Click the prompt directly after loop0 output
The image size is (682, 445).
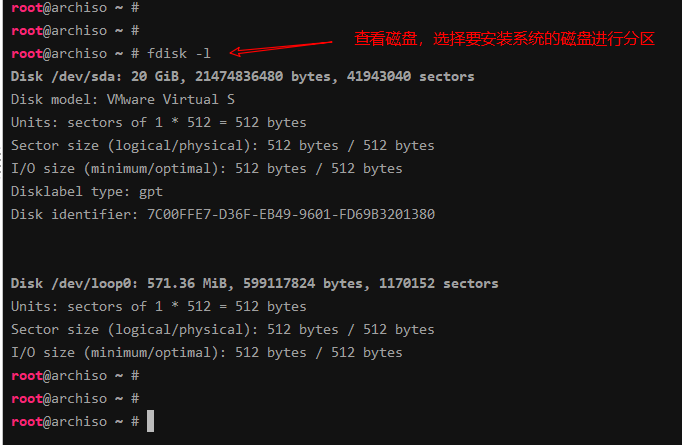pyautogui.click(x=75, y=376)
